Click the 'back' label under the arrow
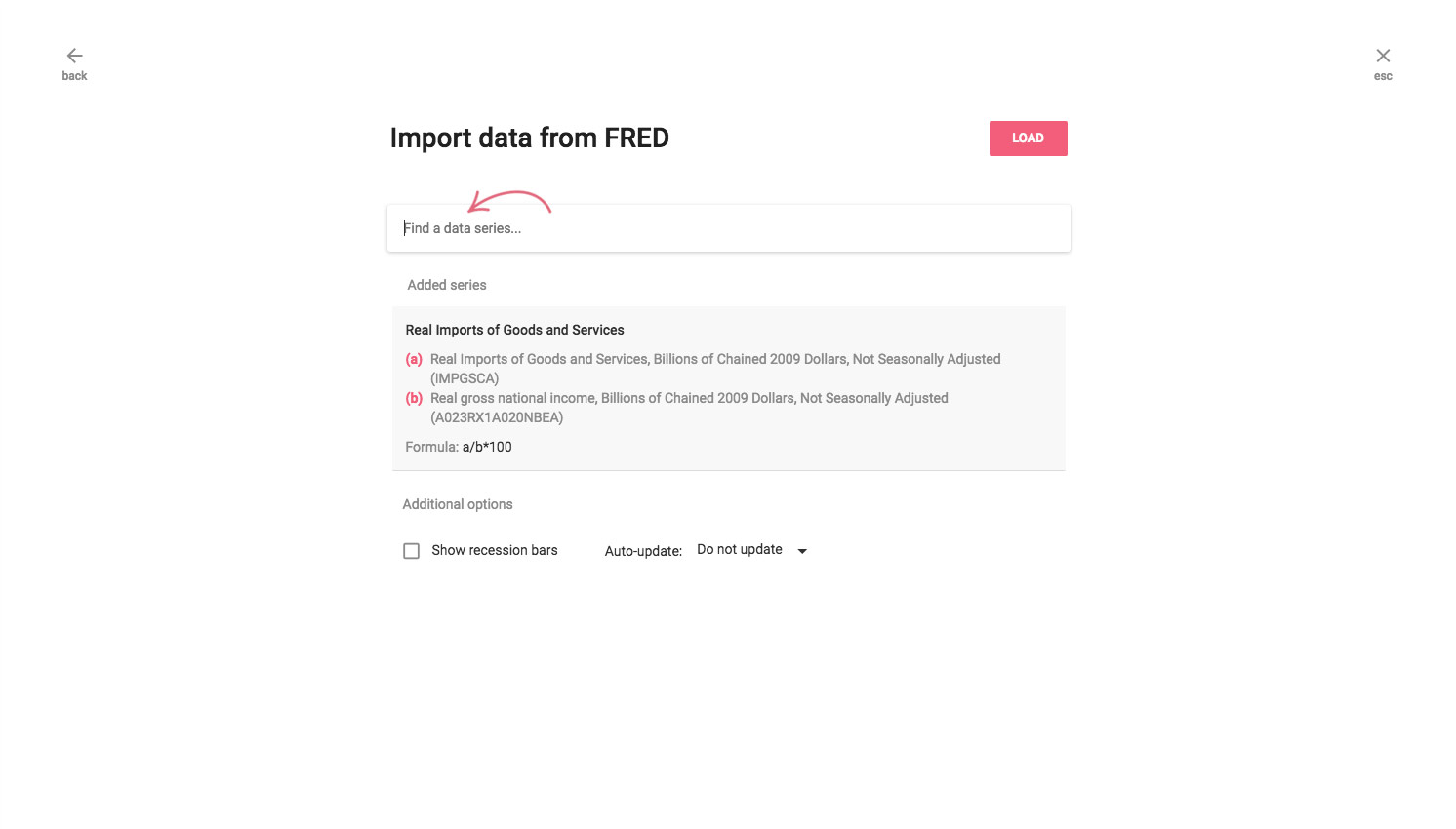The height and width of the screenshot is (829, 1456). (x=74, y=76)
